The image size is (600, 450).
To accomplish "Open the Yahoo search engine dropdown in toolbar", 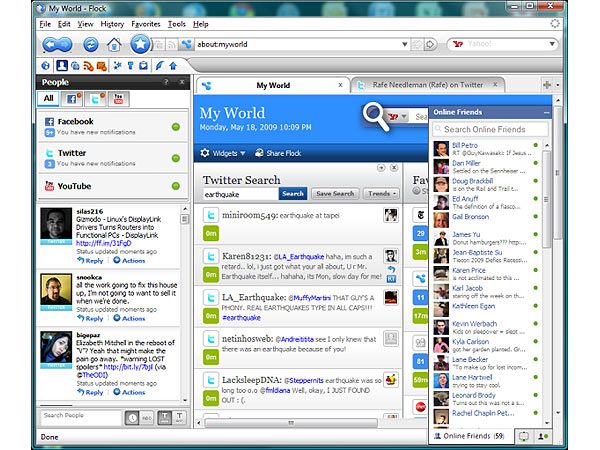I will [x=552, y=44].
